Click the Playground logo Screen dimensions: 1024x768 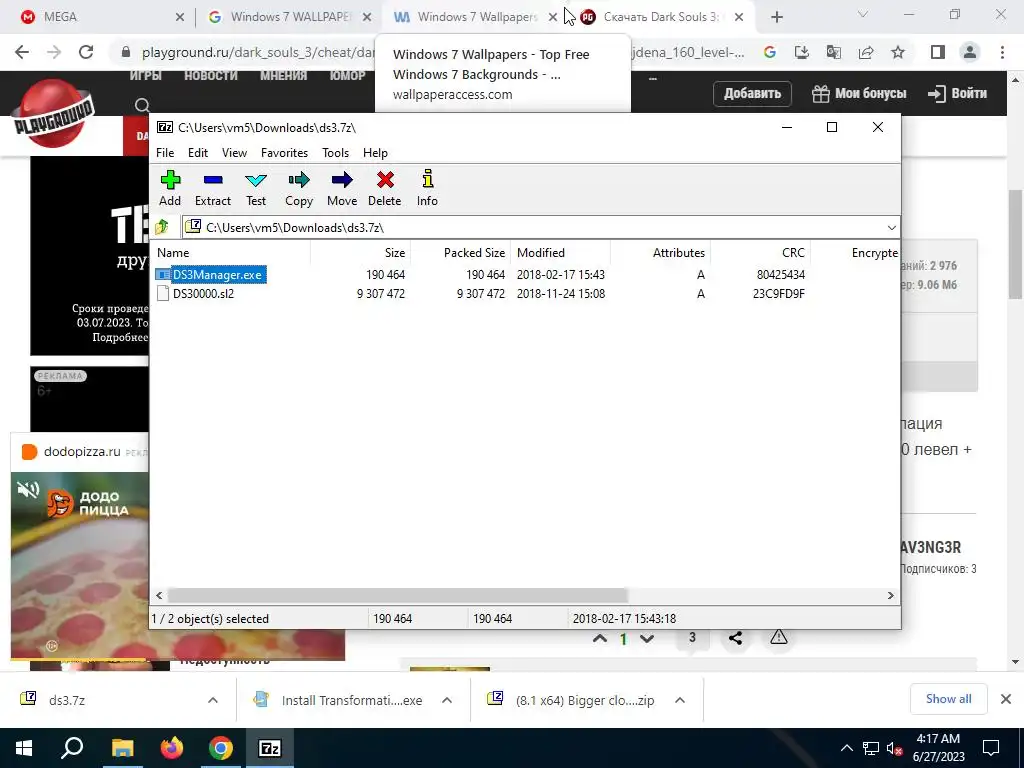click(x=54, y=114)
